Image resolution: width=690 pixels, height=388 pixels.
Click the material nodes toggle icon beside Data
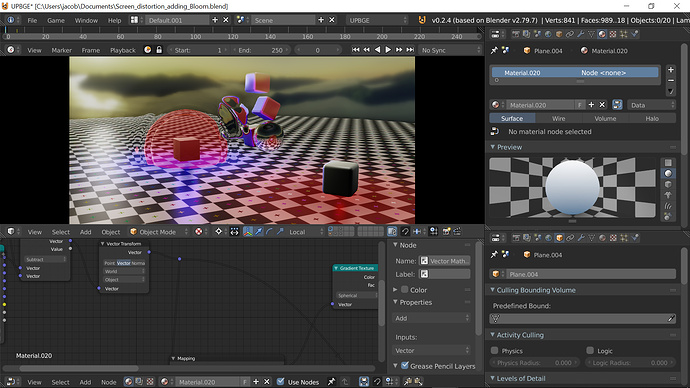(617, 105)
